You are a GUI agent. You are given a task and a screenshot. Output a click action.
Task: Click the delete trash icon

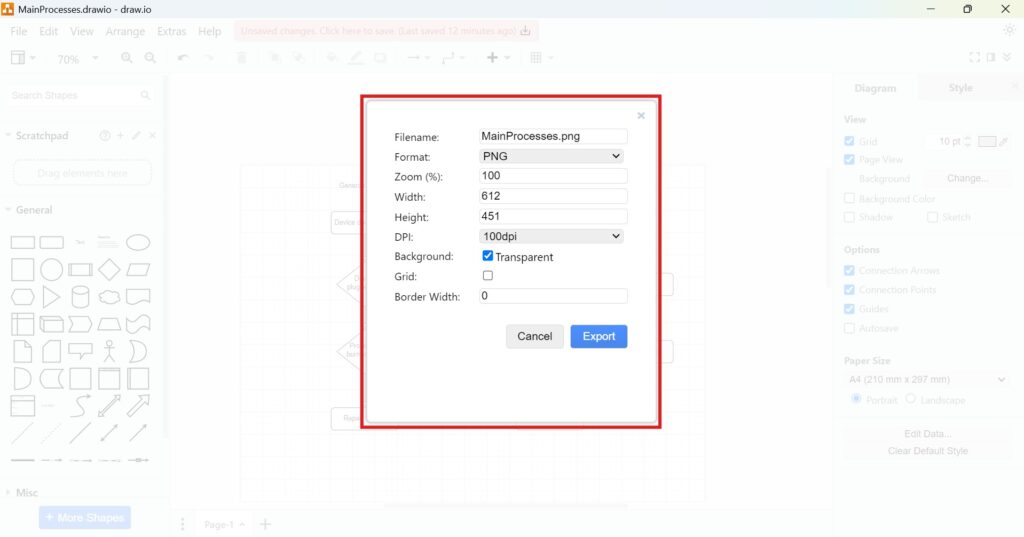pos(241,59)
